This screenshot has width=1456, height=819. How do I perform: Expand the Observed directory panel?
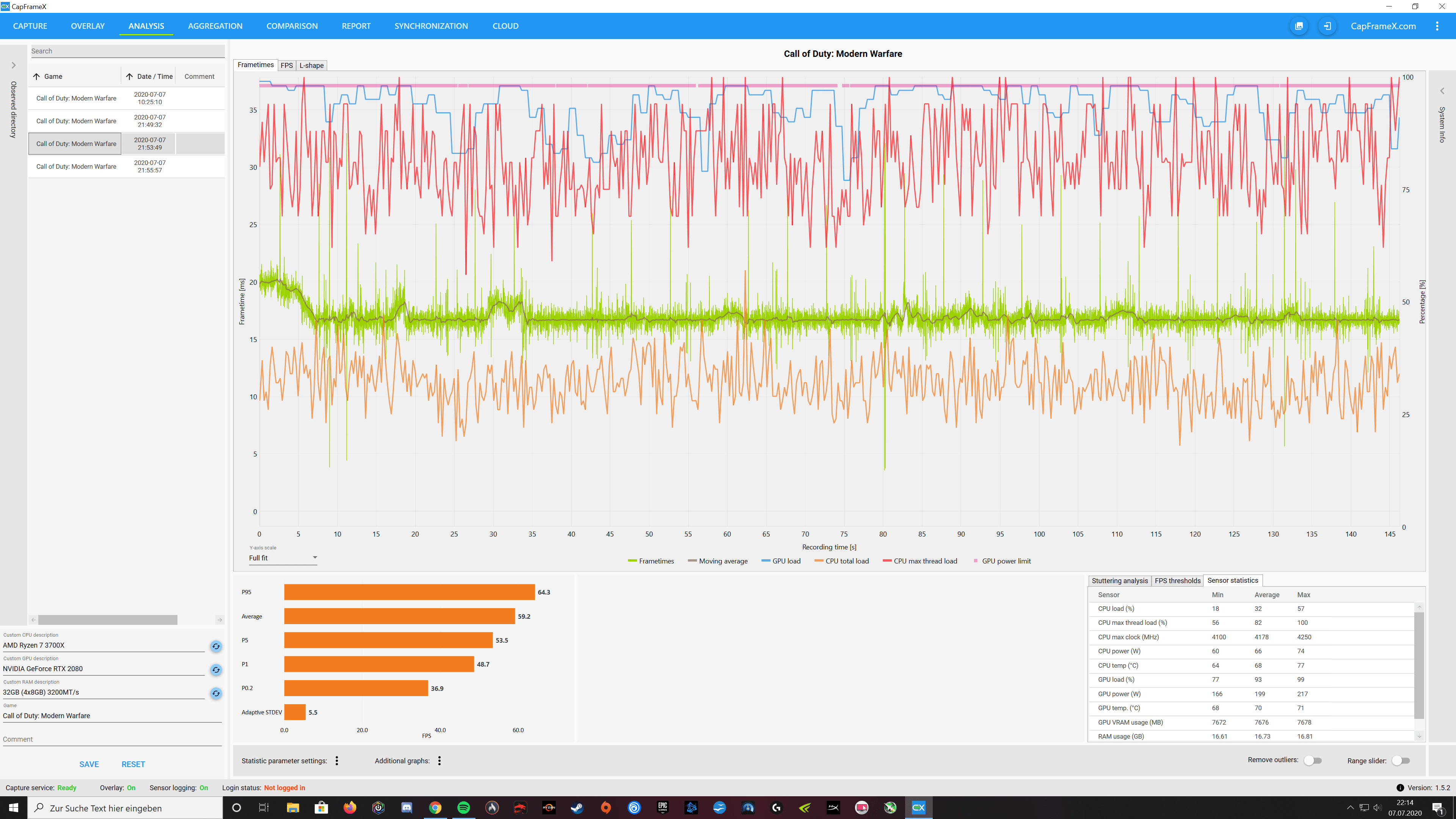coord(14,66)
